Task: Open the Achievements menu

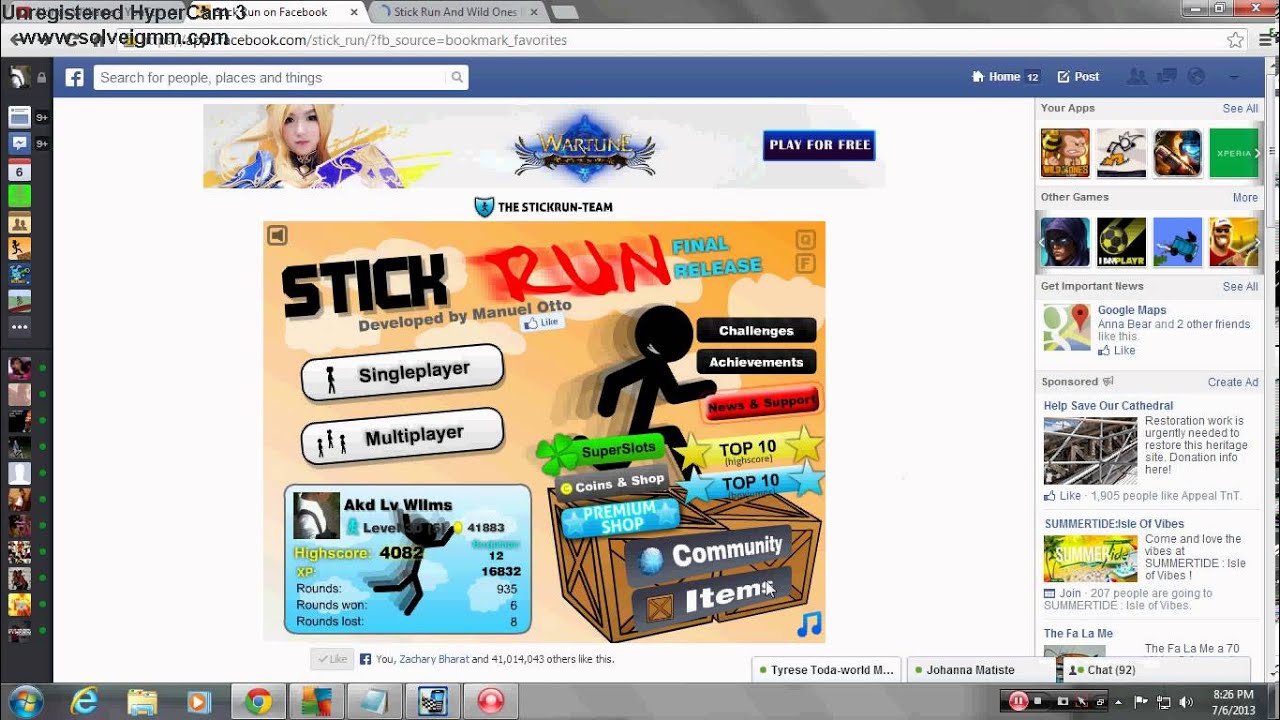Action: point(756,362)
